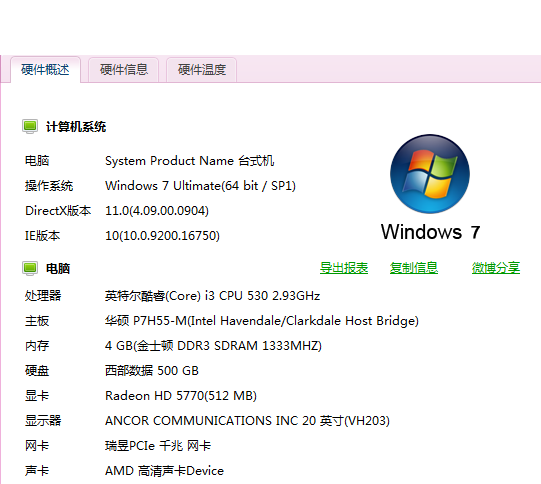
Task: Click the DirectX版本 row label
Action: (58, 211)
